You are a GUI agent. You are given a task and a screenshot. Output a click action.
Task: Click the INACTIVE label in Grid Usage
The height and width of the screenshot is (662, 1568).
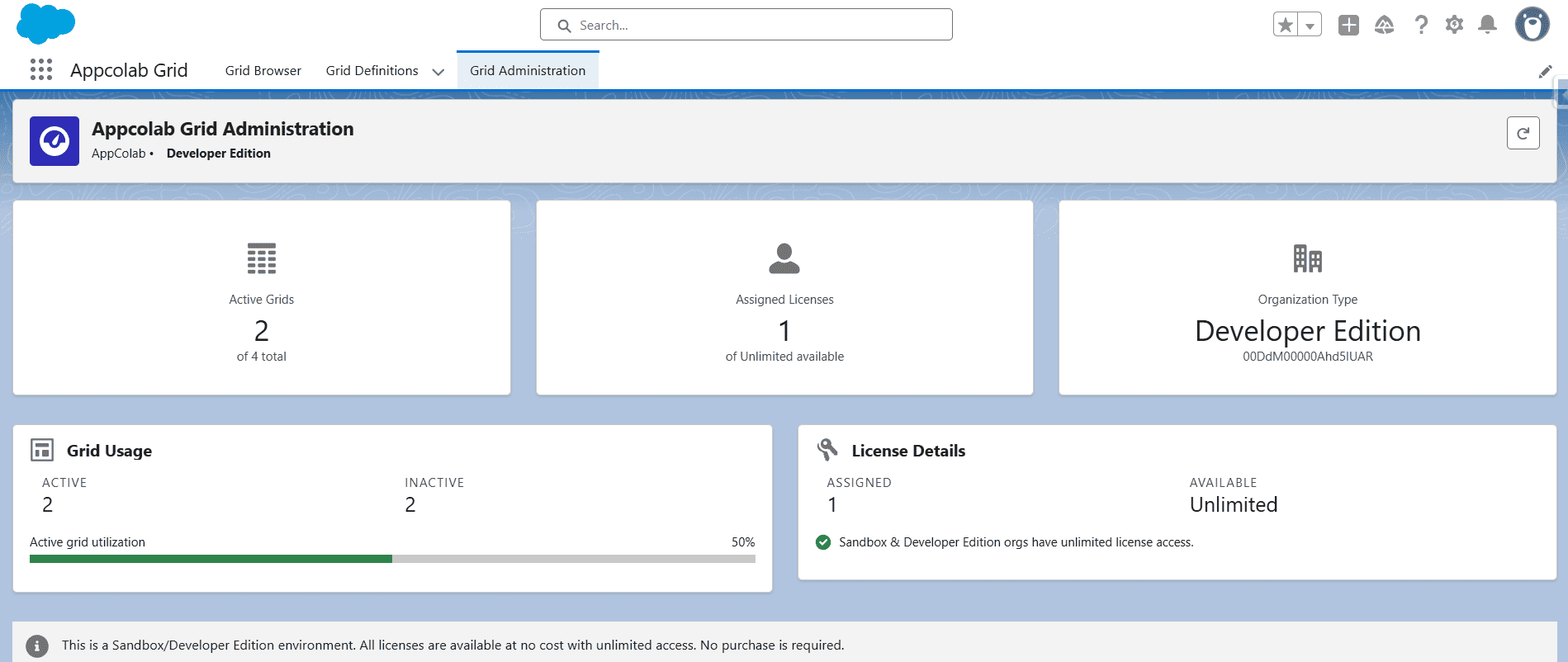tap(434, 483)
